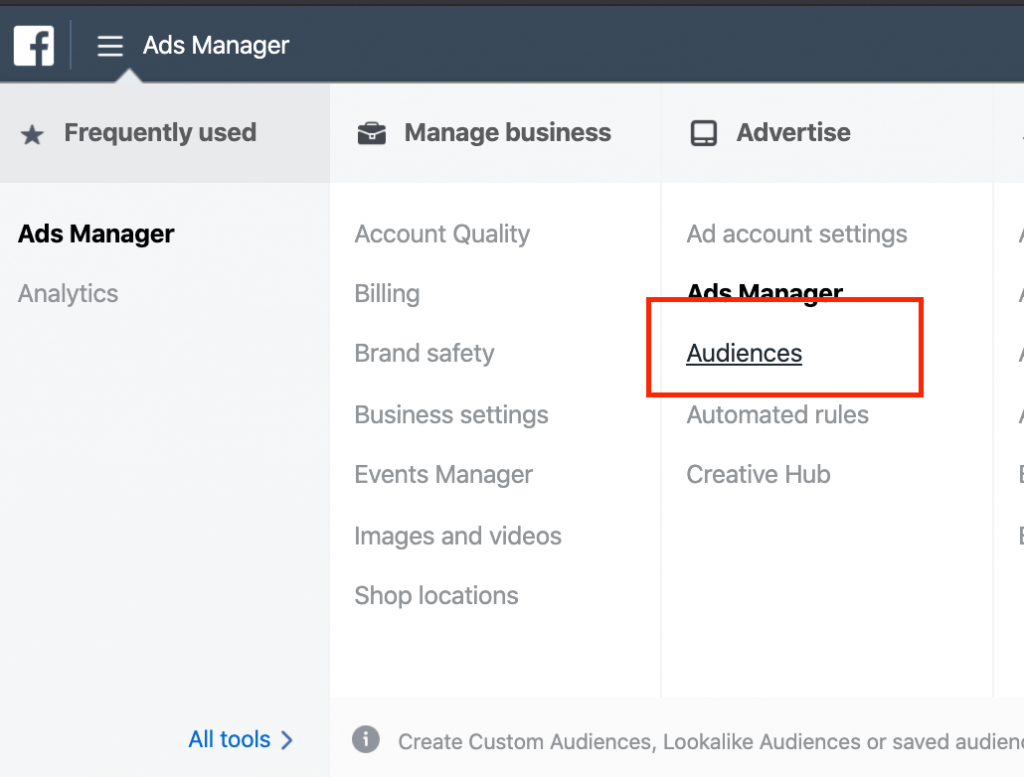Open Account Quality
This screenshot has width=1024, height=777.
tap(442, 234)
